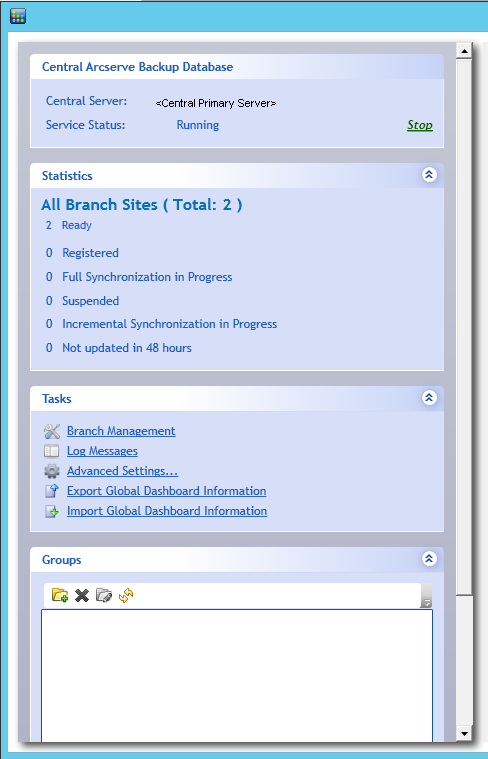The height and width of the screenshot is (759, 488).
Task: Click the Log Messages book icon
Action: [51, 451]
